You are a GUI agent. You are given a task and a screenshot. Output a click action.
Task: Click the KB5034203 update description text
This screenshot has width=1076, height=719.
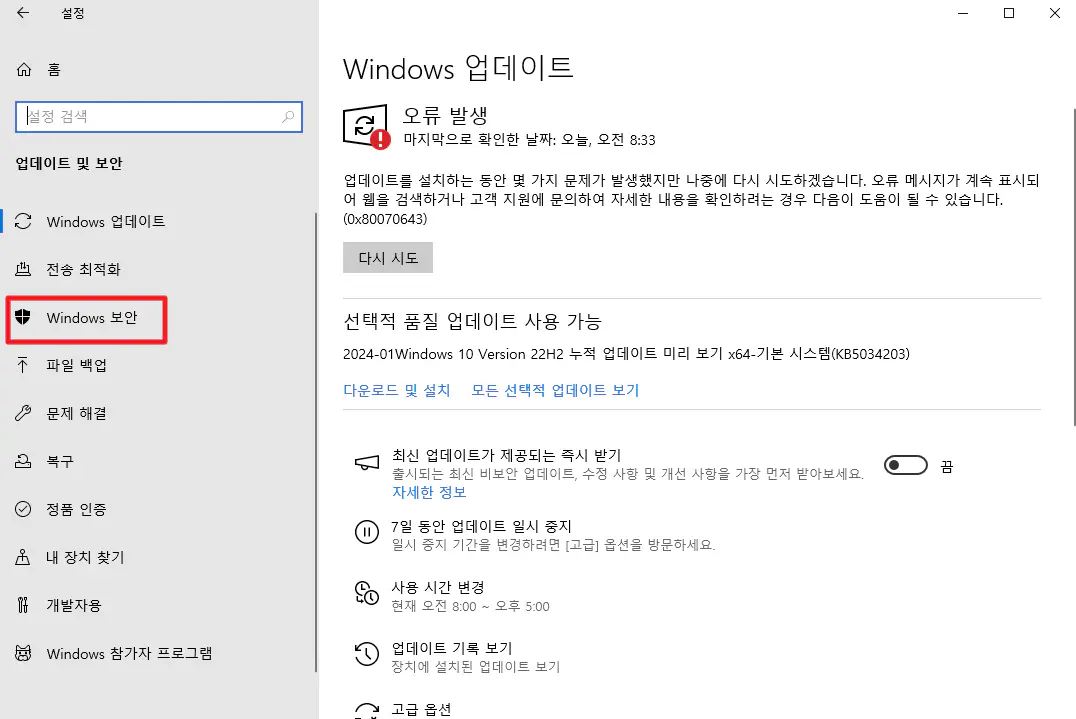click(627, 354)
